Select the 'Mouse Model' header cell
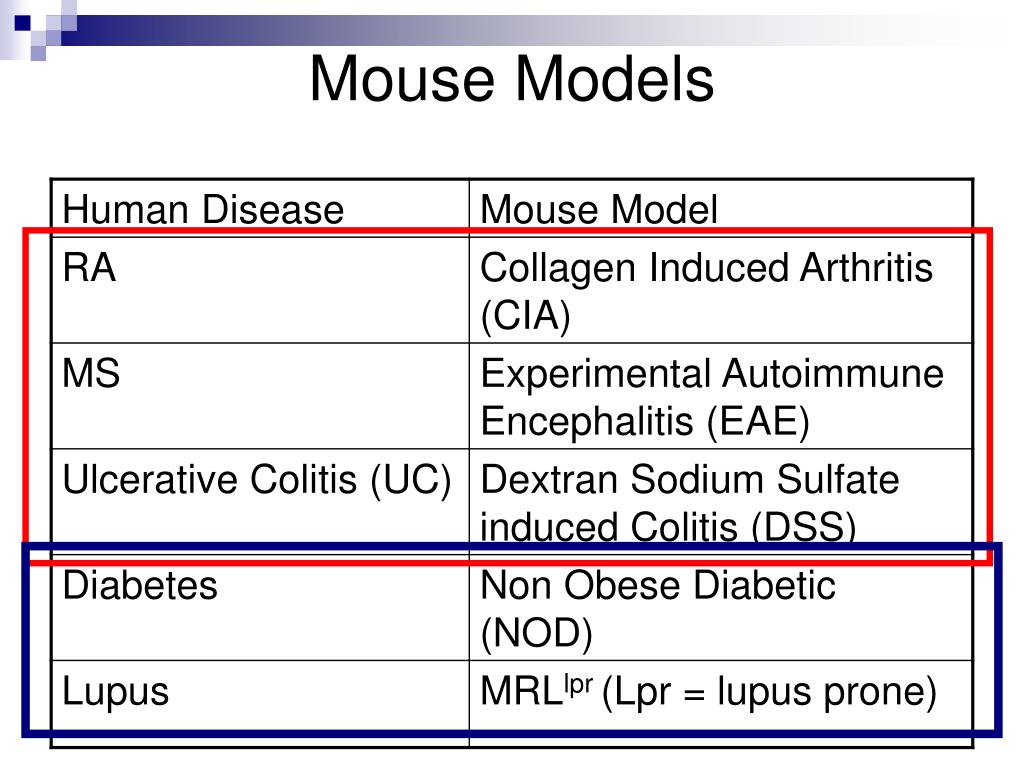 (x=721, y=208)
